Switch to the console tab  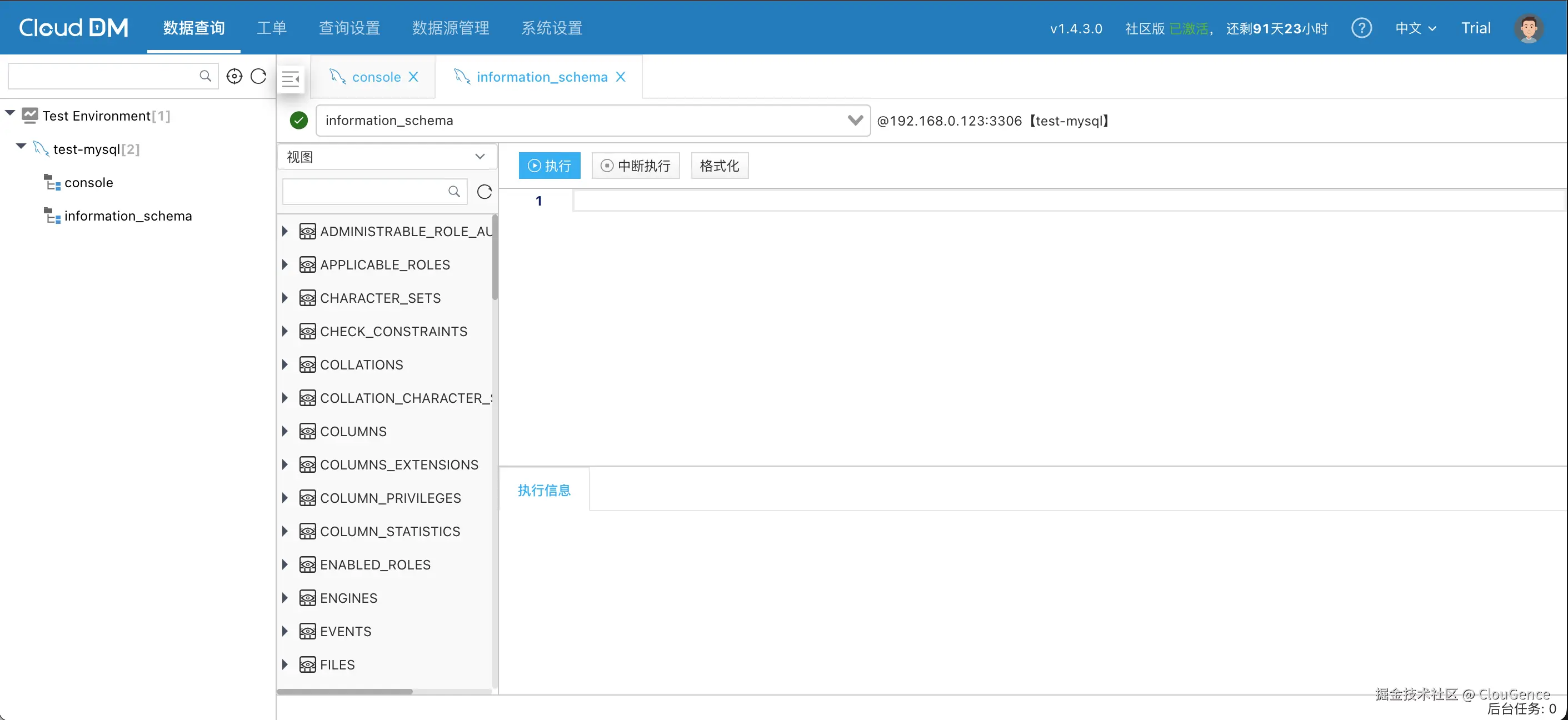tap(376, 77)
